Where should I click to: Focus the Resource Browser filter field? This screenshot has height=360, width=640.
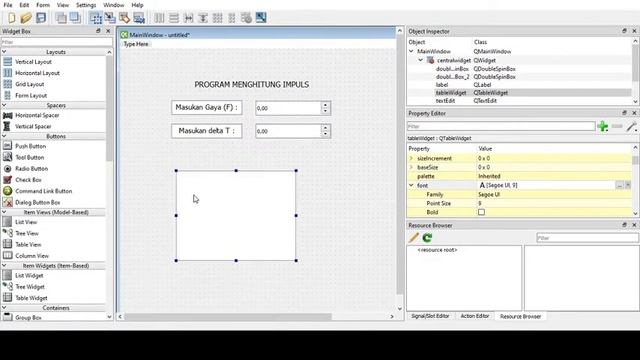pos(587,238)
